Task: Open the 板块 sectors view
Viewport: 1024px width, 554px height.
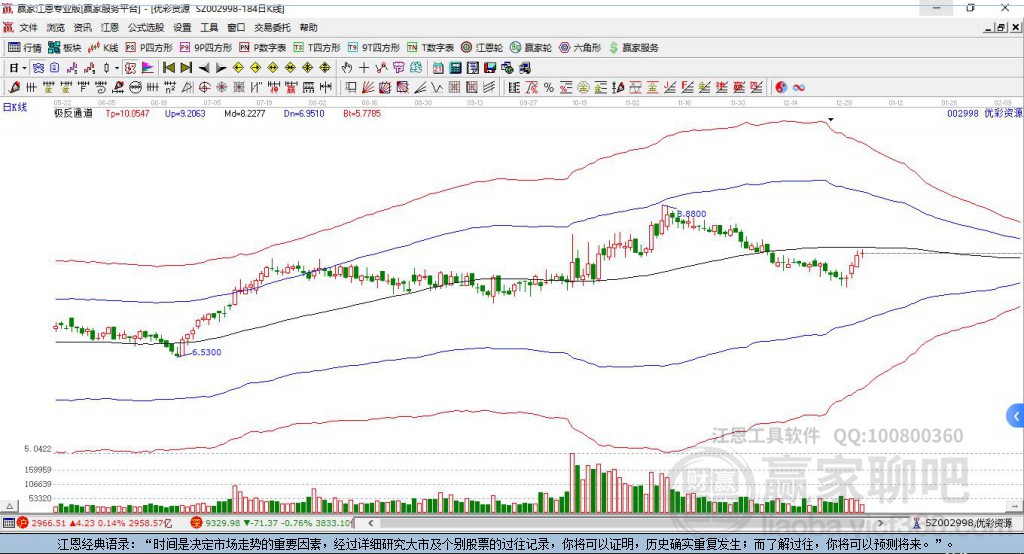Action: pos(65,48)
